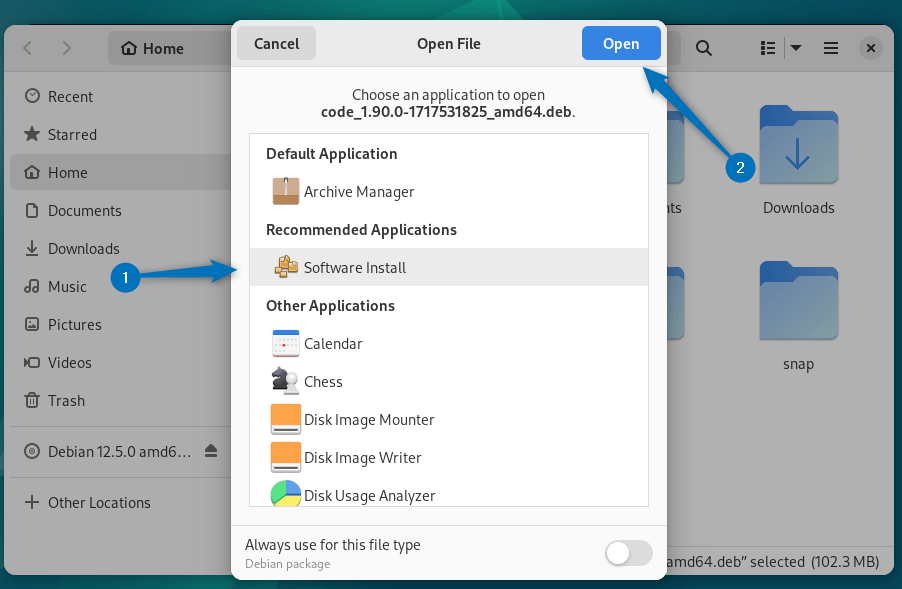Click the back navigation arrow
The image size is (902, 589).
point(26,47)
